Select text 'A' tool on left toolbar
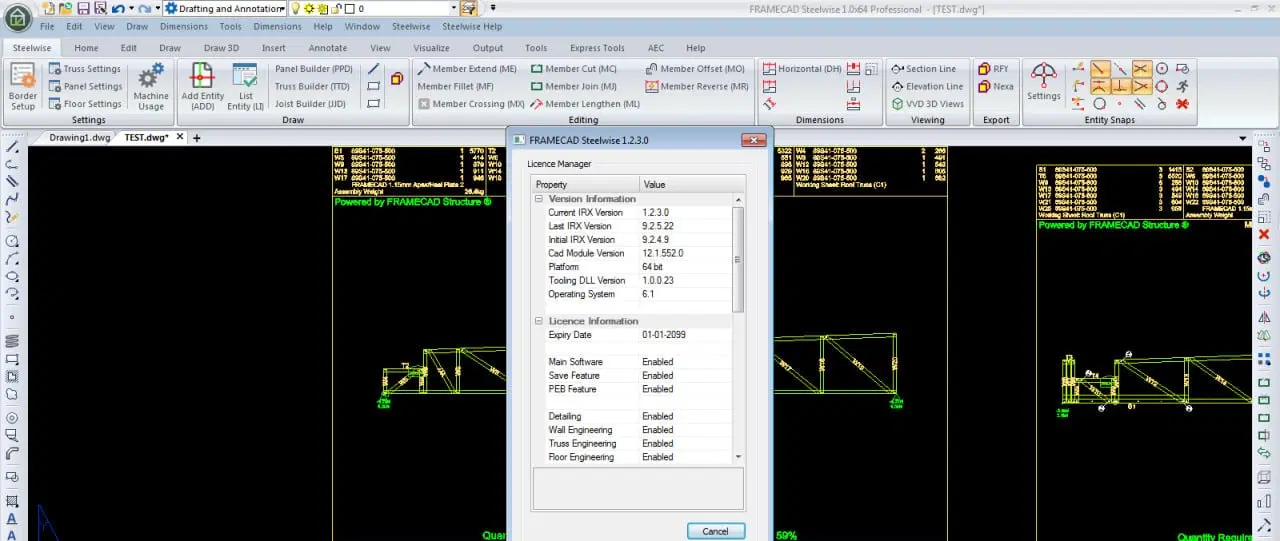 (11, 519)
